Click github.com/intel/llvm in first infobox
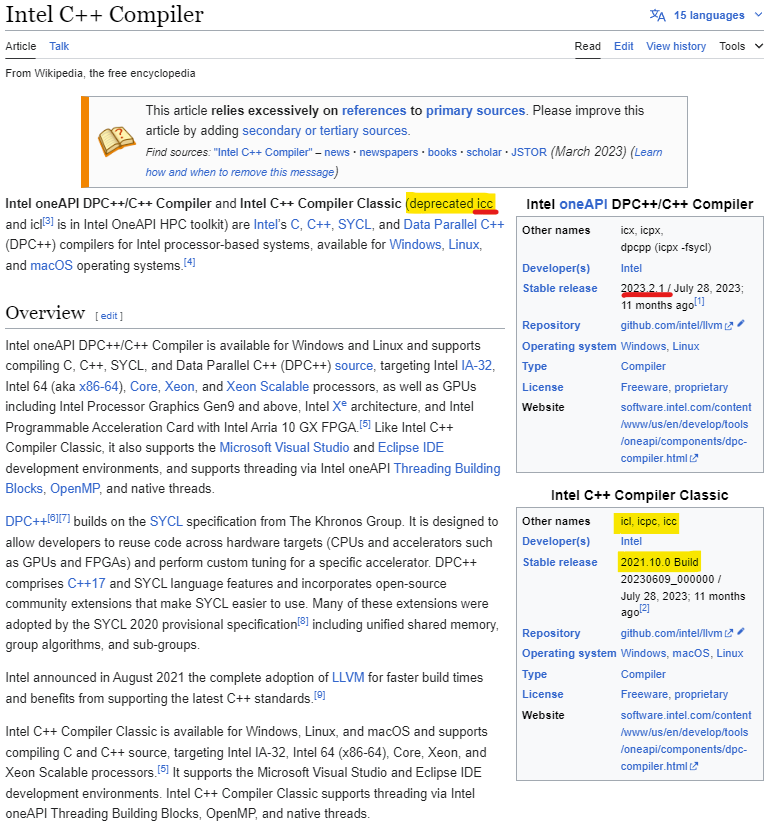This screenshot has height=835, width=777. click(x=671, y=325)
